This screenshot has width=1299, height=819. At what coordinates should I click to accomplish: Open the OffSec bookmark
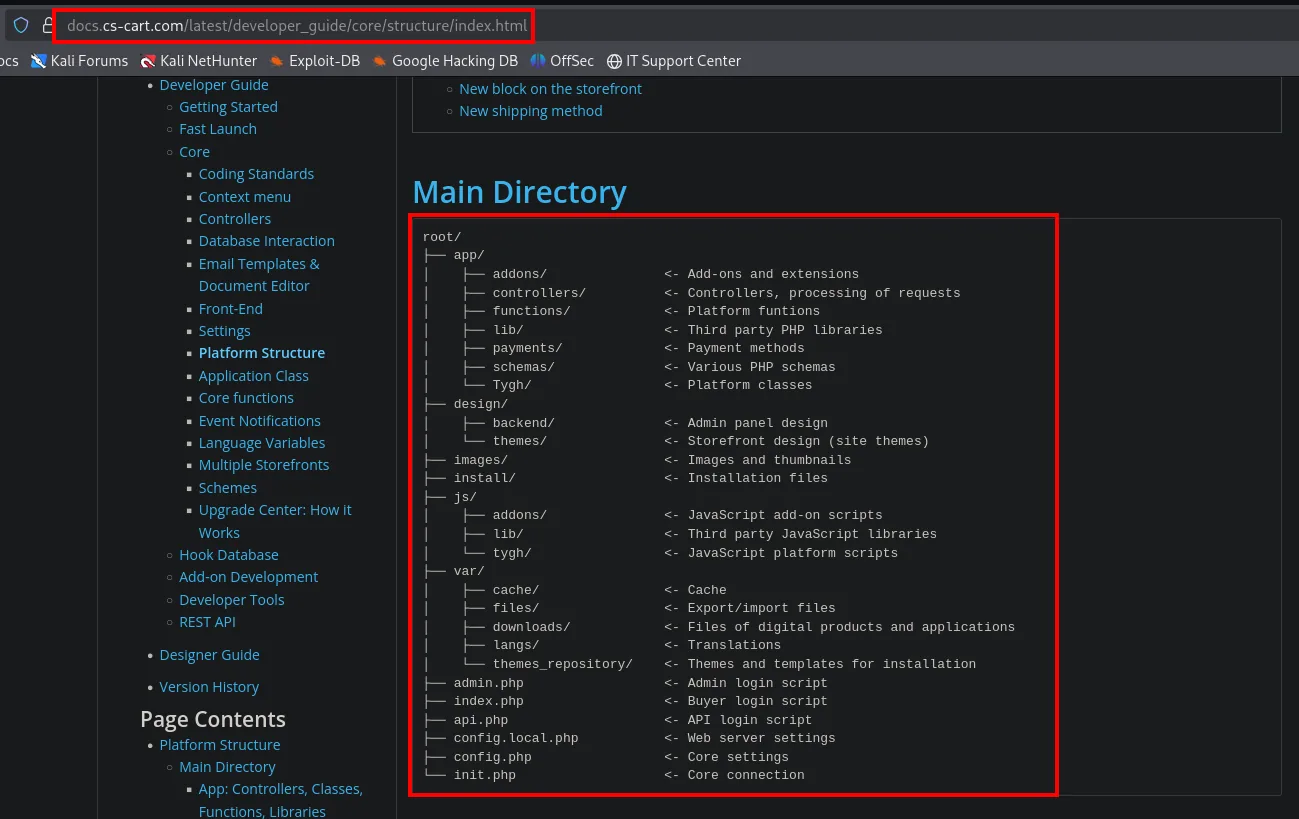coord(562,61)
